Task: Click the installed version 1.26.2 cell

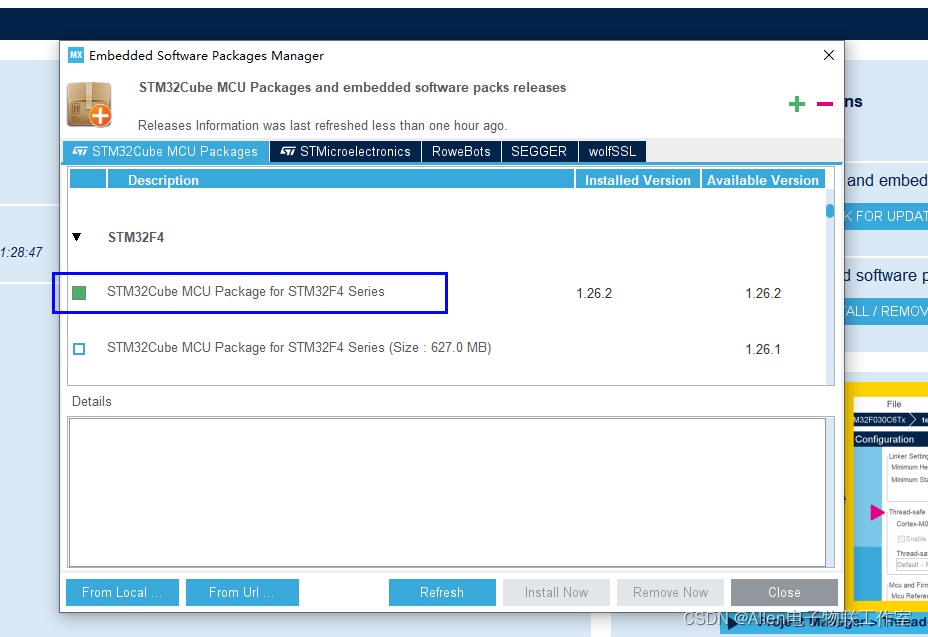Action: tap(594, 293)
